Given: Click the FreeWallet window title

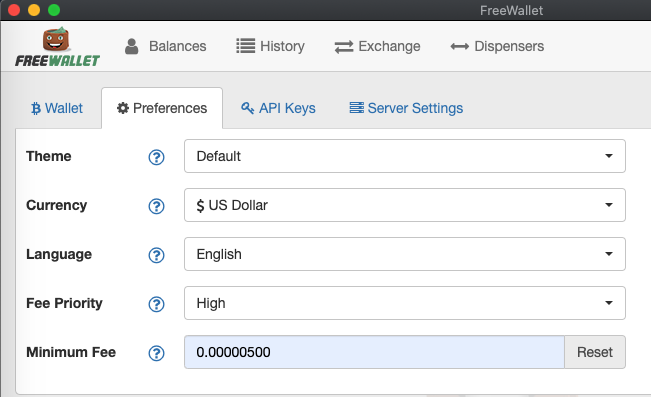Looking at the screenshot, I should pyautogui.click(x=511, y=10).
